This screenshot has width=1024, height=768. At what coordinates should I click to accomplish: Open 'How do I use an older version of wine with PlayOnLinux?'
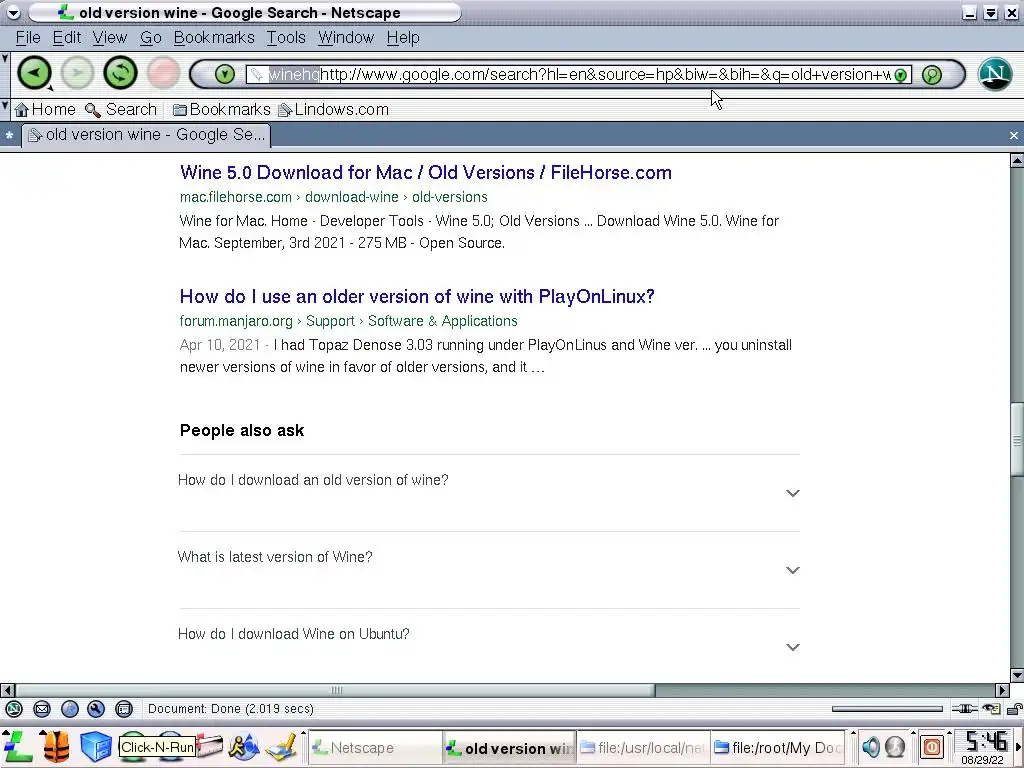pos(417,296)
